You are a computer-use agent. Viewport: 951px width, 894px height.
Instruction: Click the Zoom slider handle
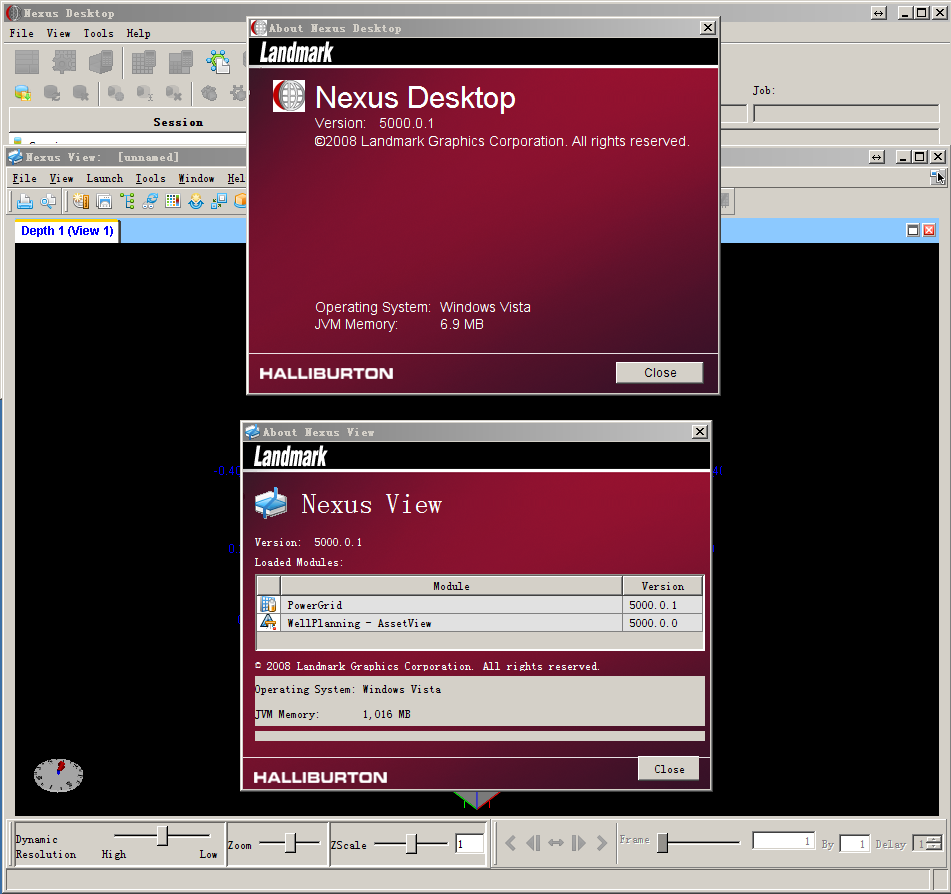pyautogui.click(x=291, y=842)
